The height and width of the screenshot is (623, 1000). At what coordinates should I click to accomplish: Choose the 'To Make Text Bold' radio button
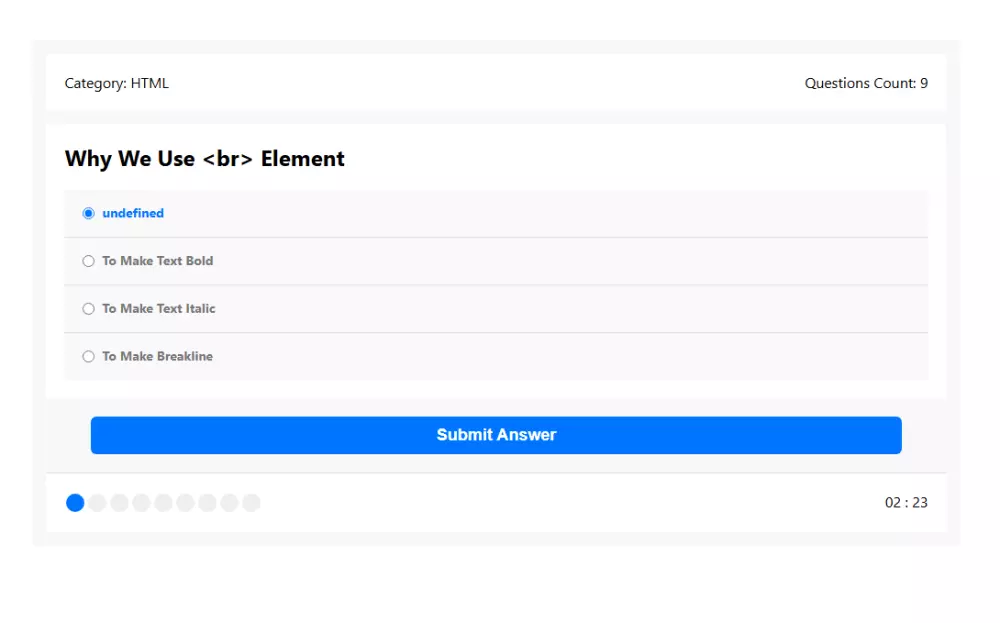(x=88, y=261)
